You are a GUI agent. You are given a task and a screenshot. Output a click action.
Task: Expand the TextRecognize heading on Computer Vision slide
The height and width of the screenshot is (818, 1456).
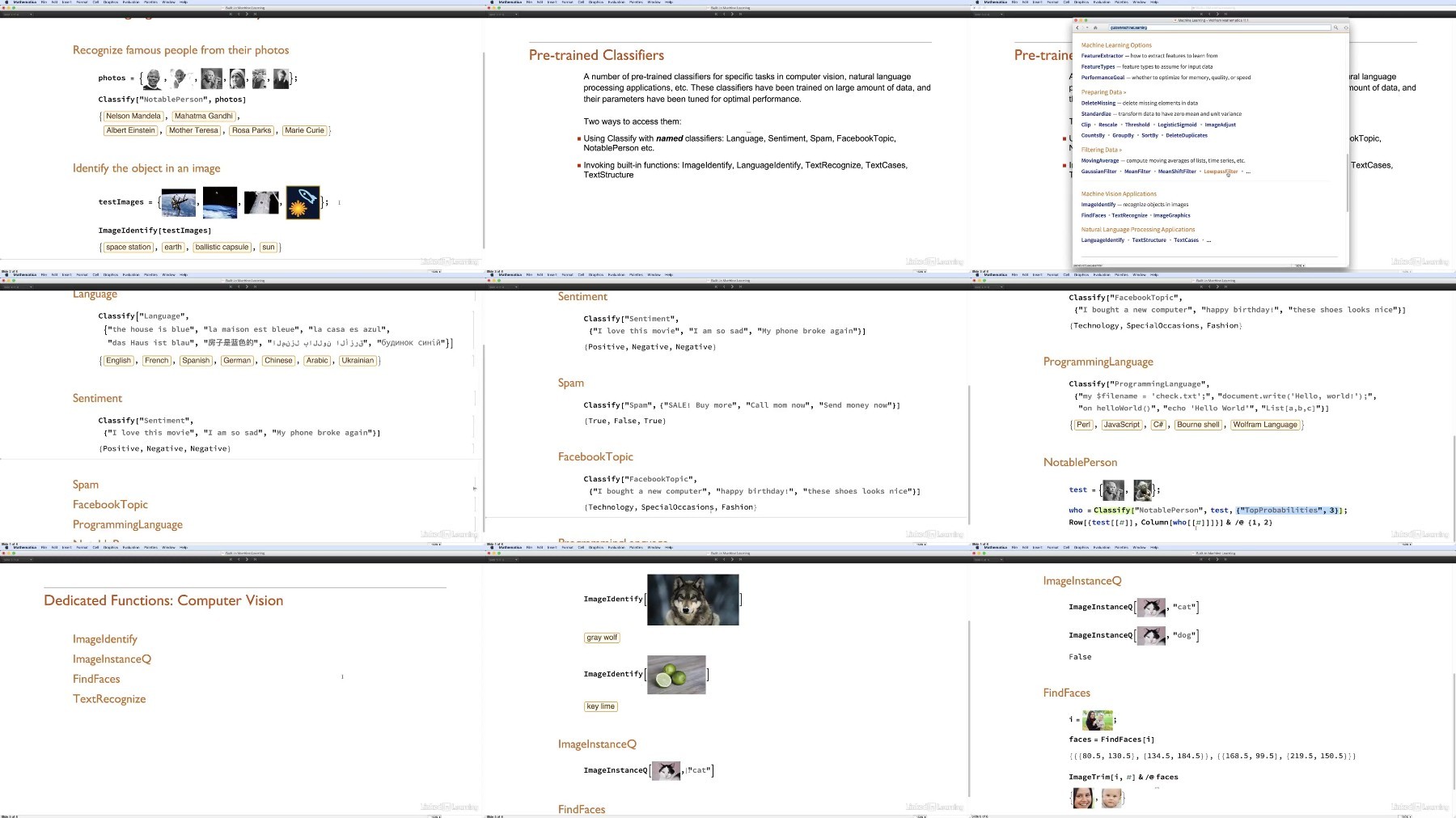(x=109, y=699)
